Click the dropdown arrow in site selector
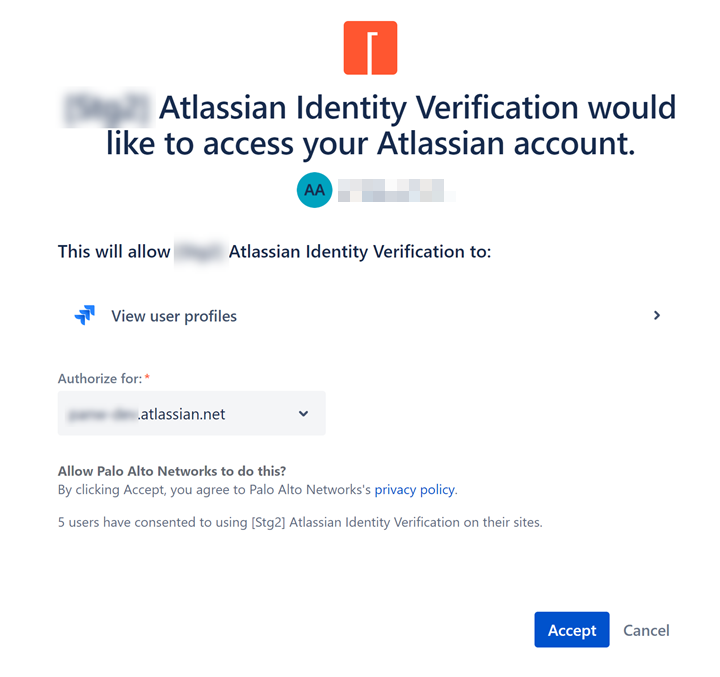Screen dimensions: 720x677 pyautogui.click(x=304, y=414)
